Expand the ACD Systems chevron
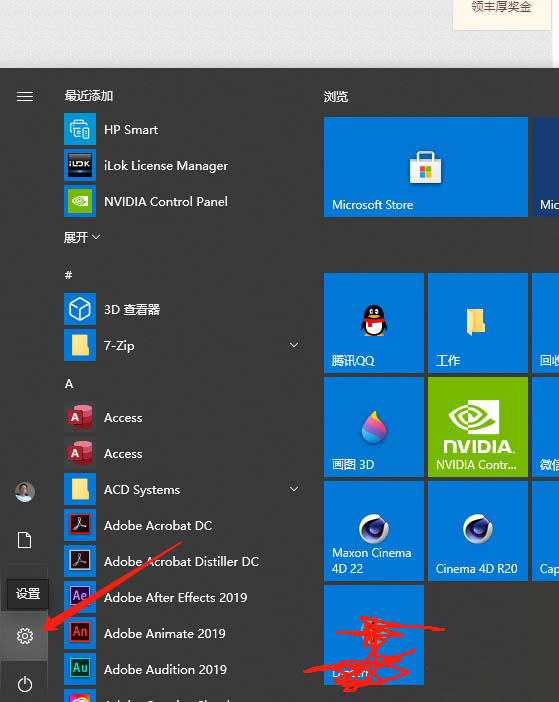 coord(294,489)
